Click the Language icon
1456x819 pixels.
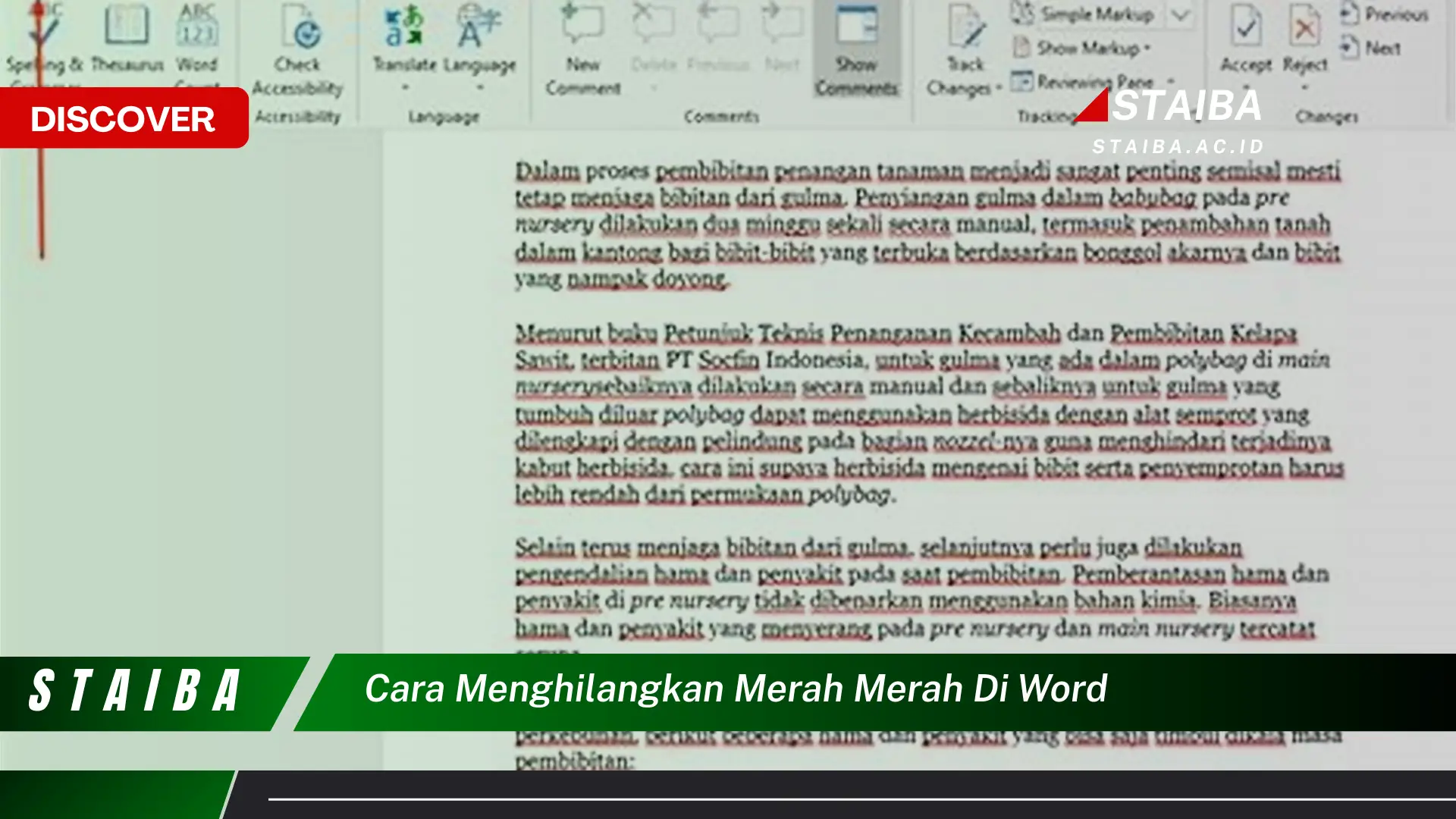tap(479, 26)
